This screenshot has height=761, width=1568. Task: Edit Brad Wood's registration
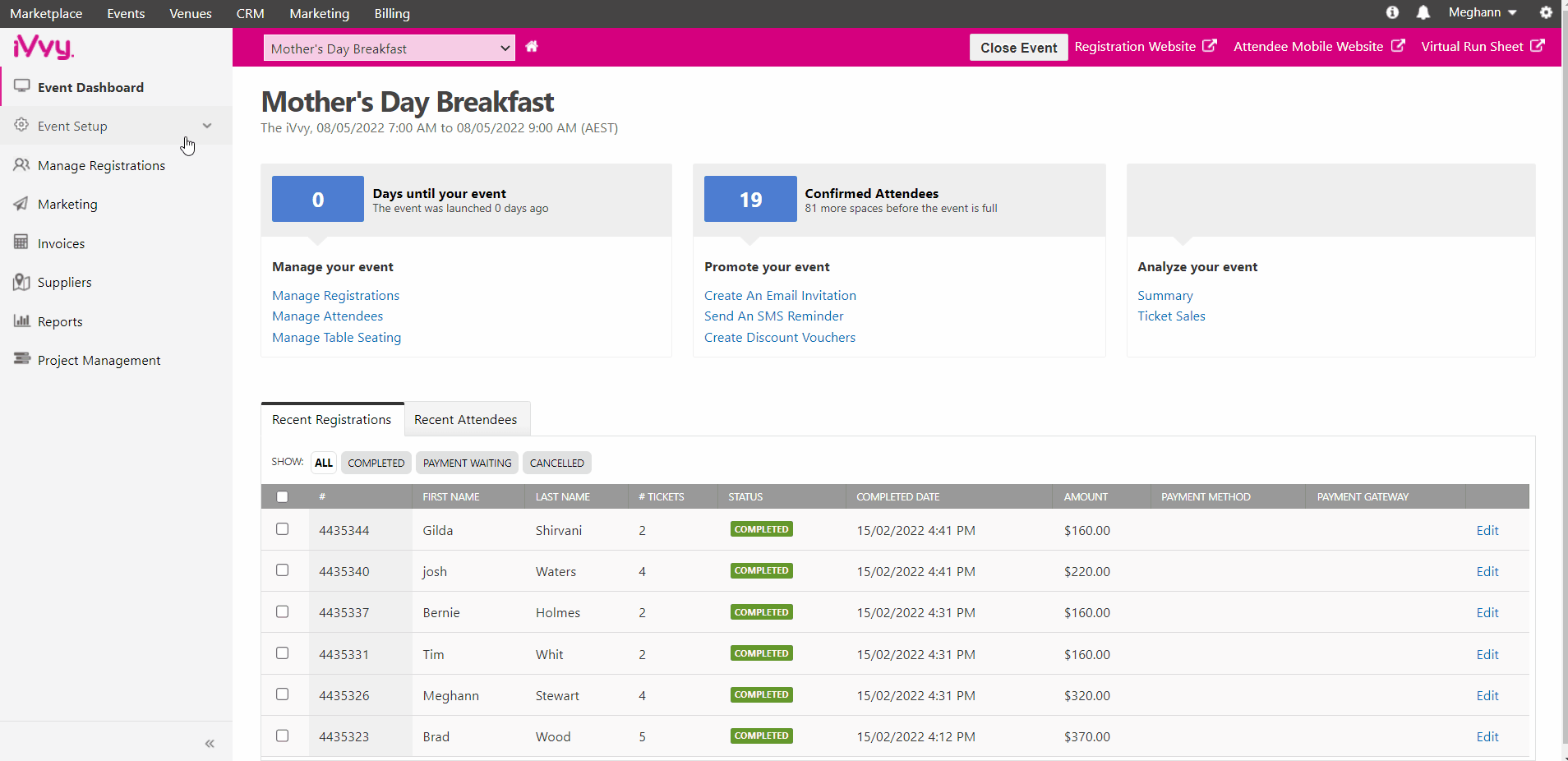pos(1487,736)
